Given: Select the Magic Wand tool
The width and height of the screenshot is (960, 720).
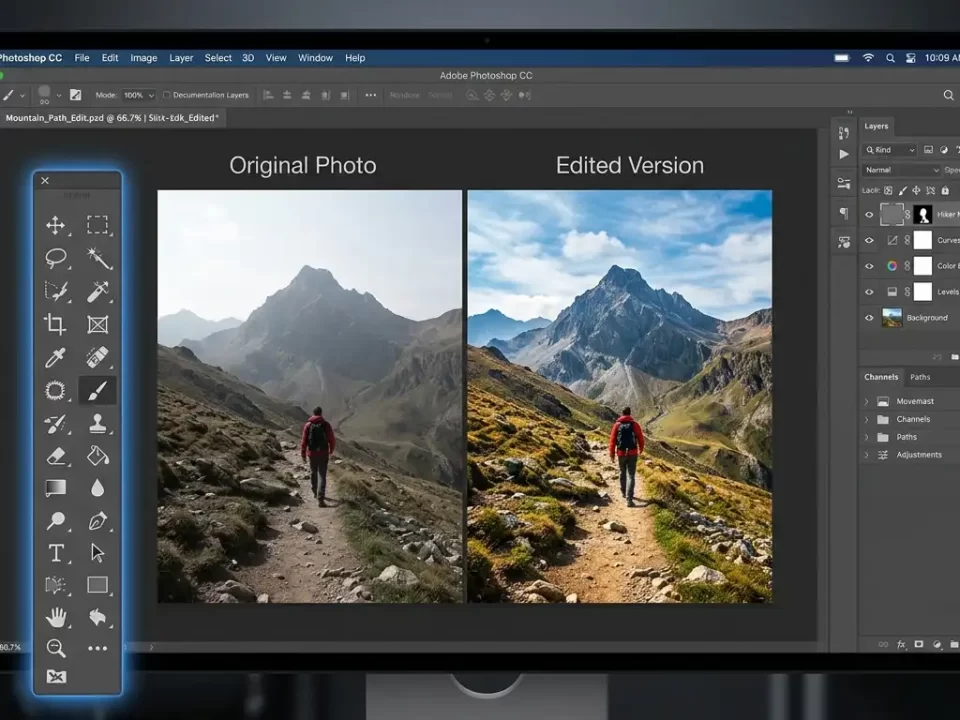Looking at the screenshot, I should 97,258.
